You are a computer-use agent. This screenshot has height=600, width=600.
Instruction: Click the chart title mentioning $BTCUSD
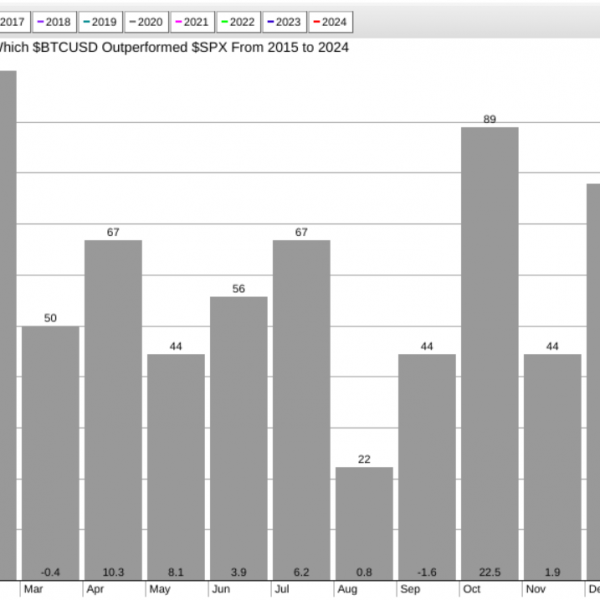pyautogui.click(x=174, y=47)
